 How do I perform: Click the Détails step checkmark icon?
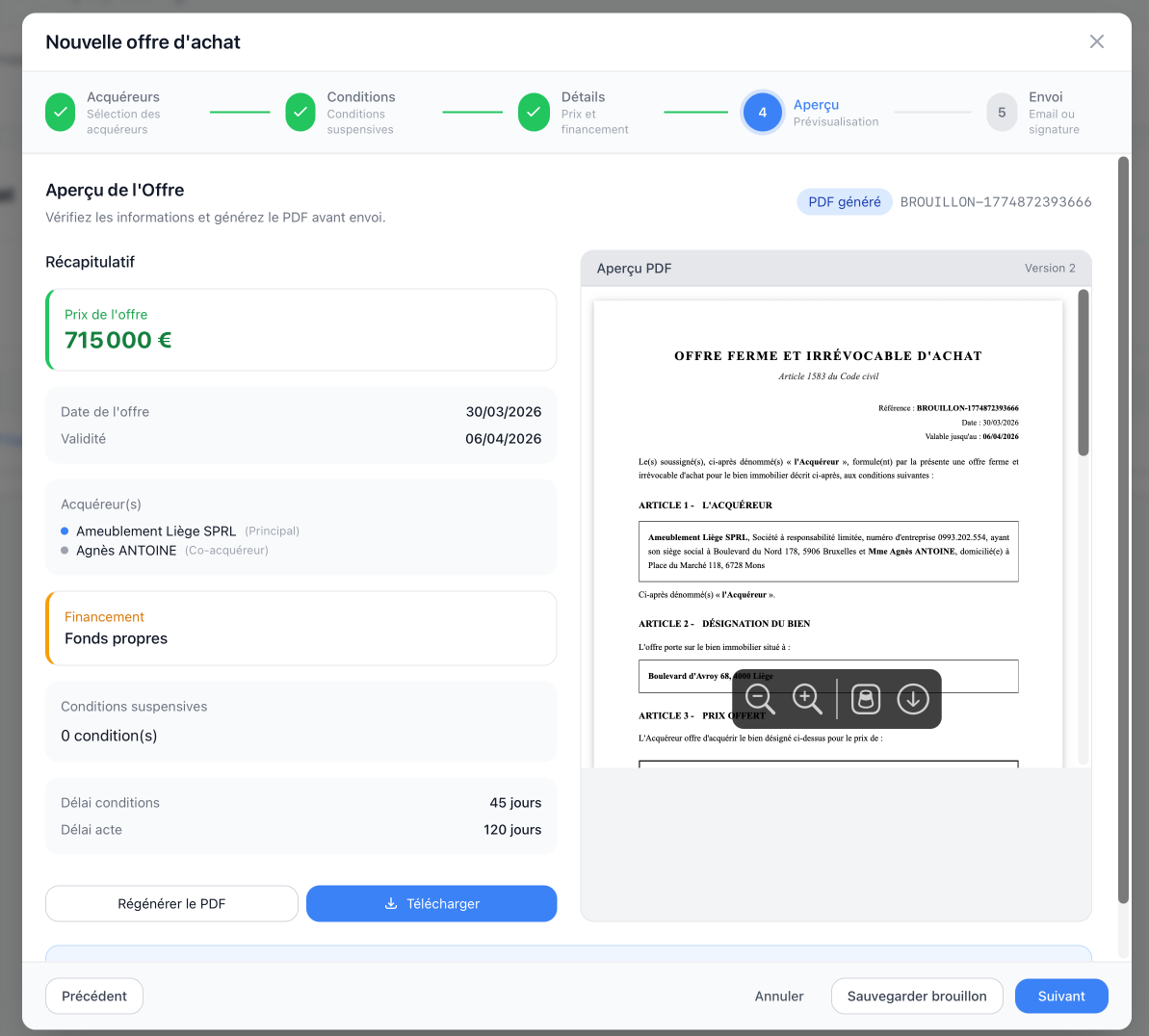(534, 112)
